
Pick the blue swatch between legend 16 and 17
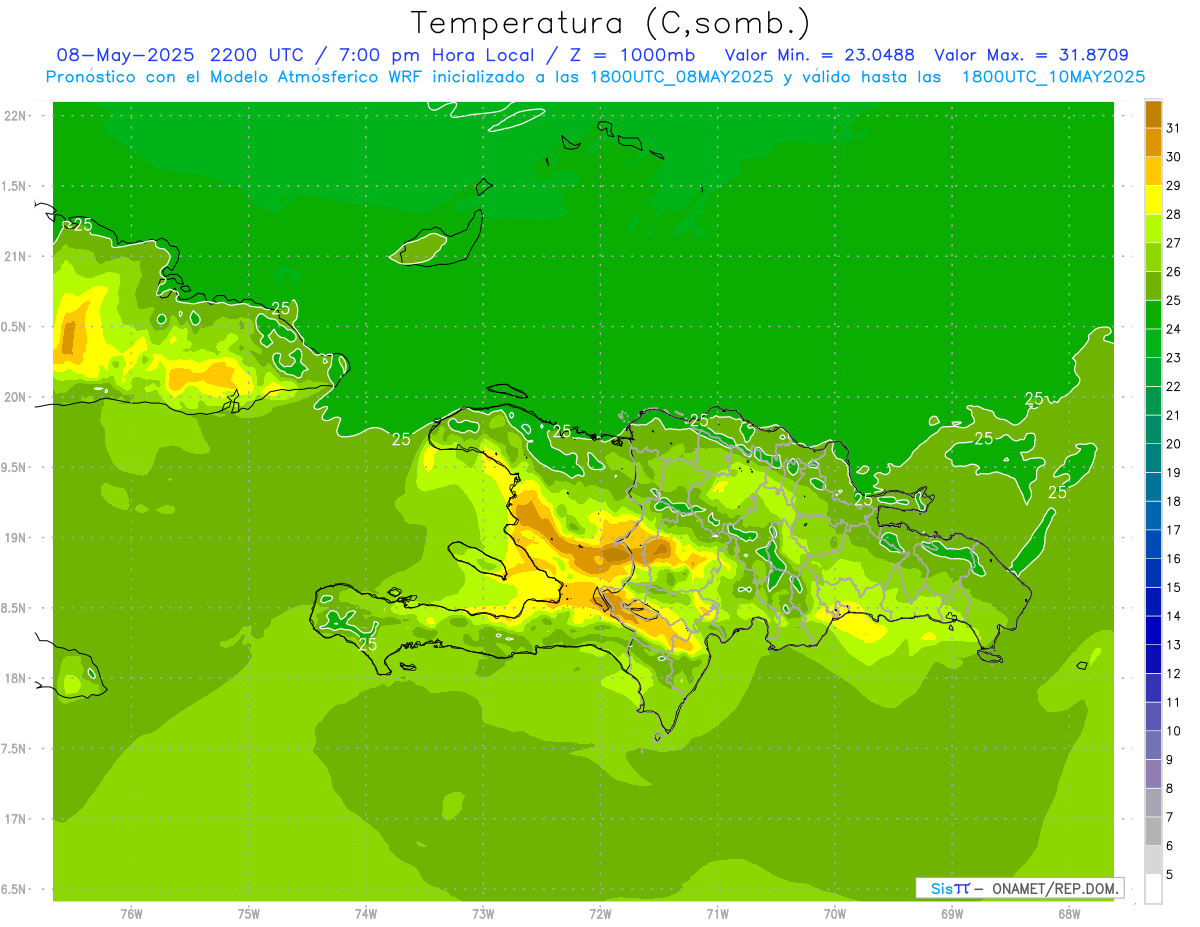click(x=1153, y=544)
